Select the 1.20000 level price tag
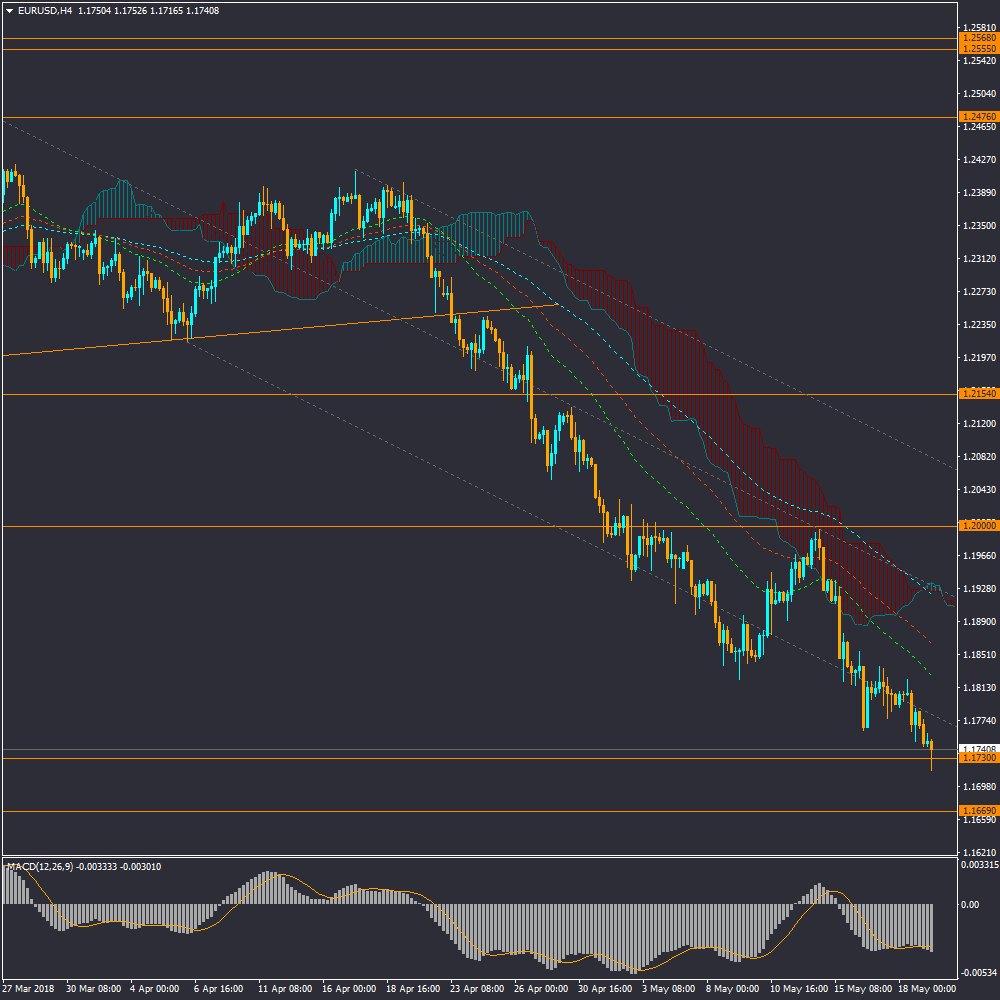This screenshot has width=1000, height=1000. pos(977,525)
